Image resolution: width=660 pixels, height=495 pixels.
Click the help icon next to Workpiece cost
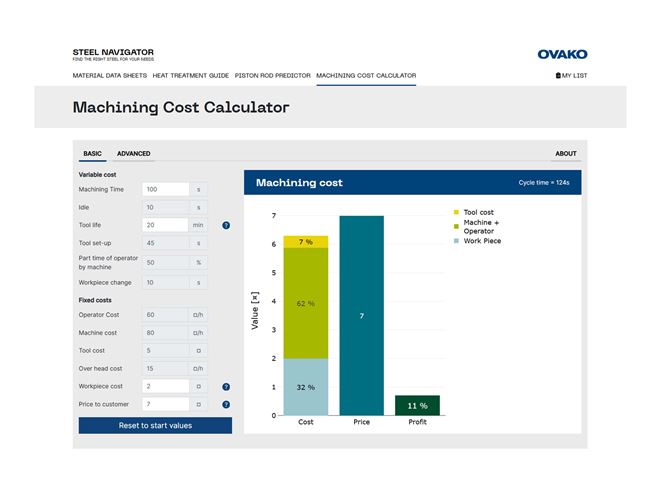coord(226,386)
